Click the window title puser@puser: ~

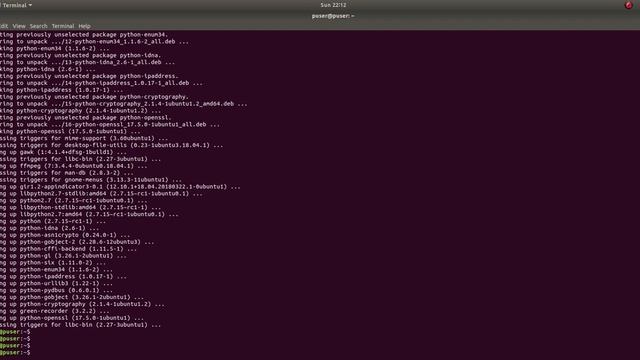click(333, 16)
